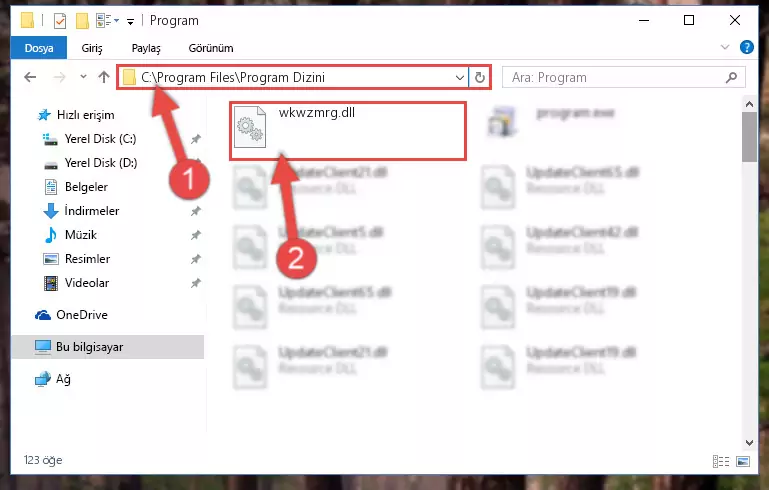
Task: Select the wkwzmrg.dll file
Action: point(348,131)
